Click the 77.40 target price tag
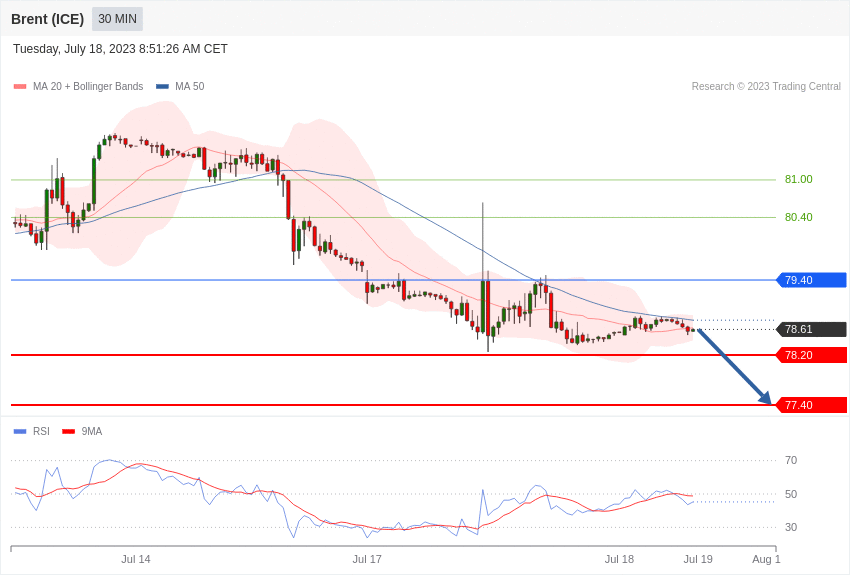This screenshot has height=576, width=850. click(x=812, y=405)
